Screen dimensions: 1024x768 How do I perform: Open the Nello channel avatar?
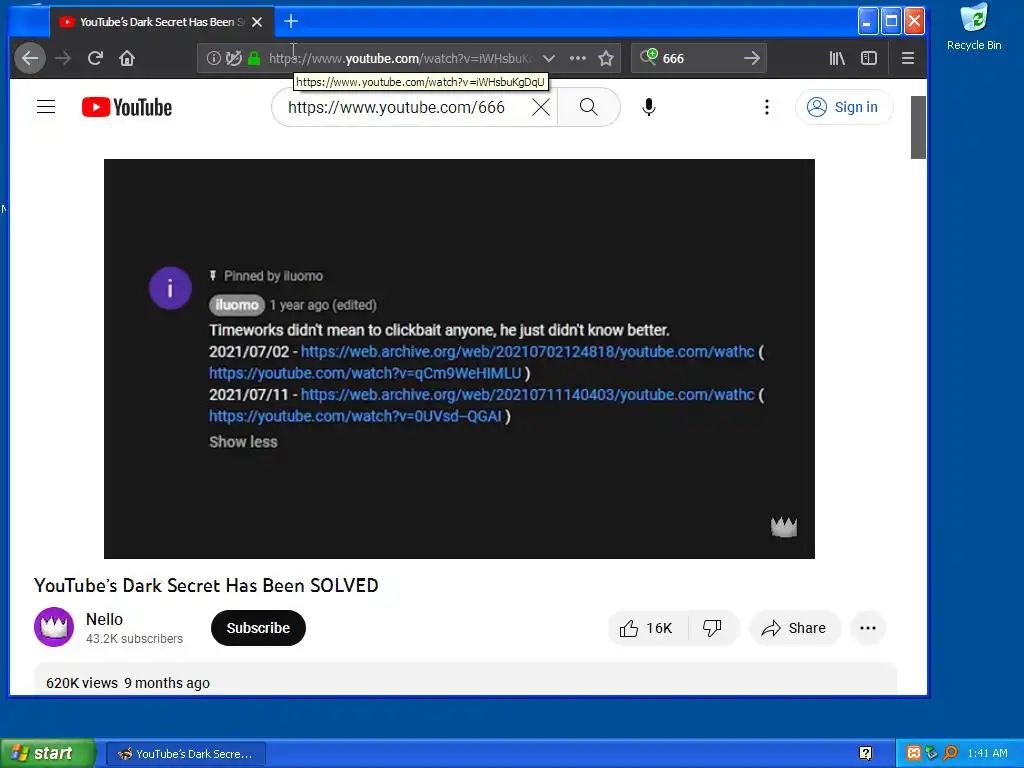pyautogui.click(x=54, y=627)
